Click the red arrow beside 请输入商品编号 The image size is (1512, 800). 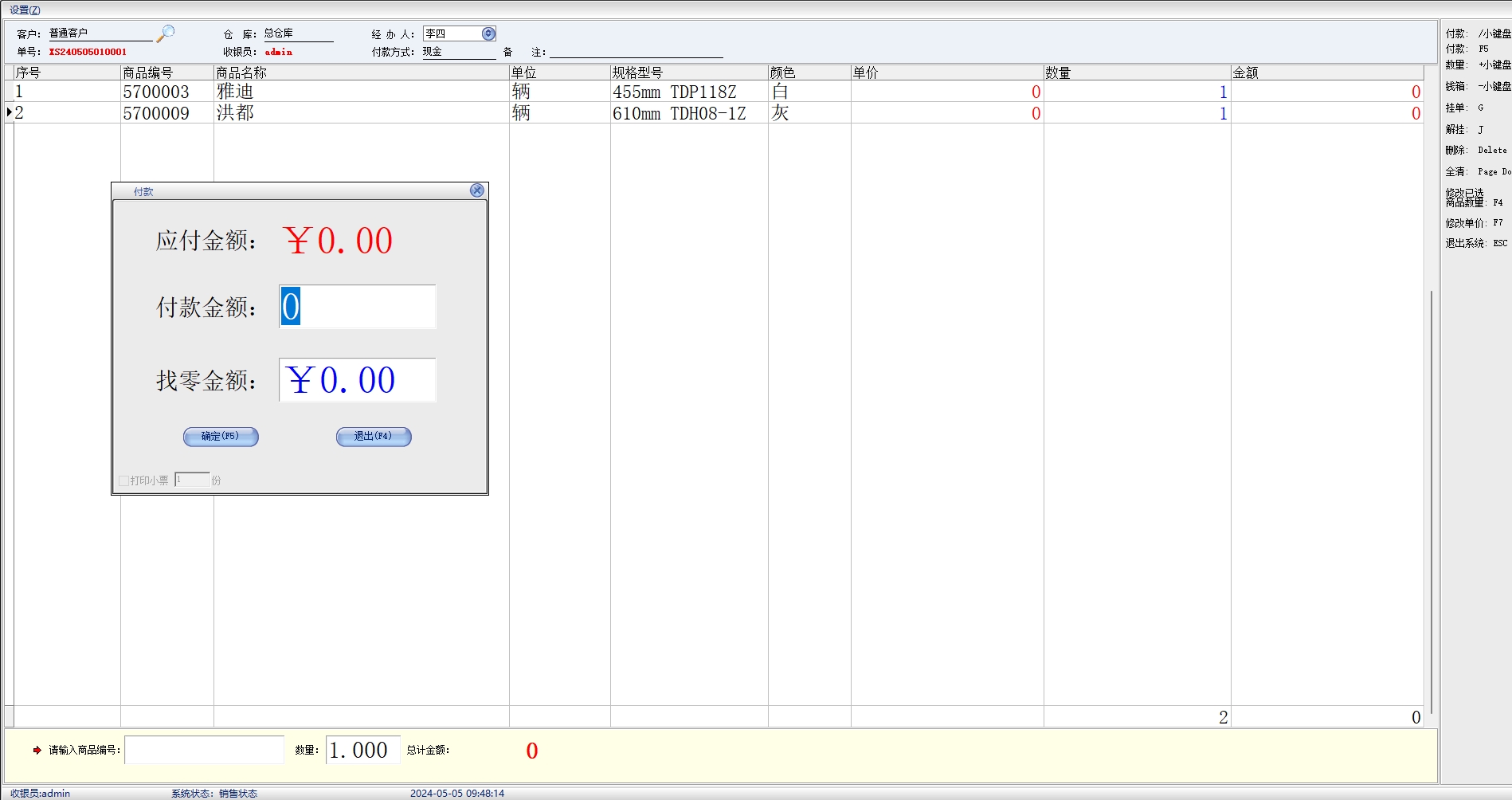tap(37, 750)
